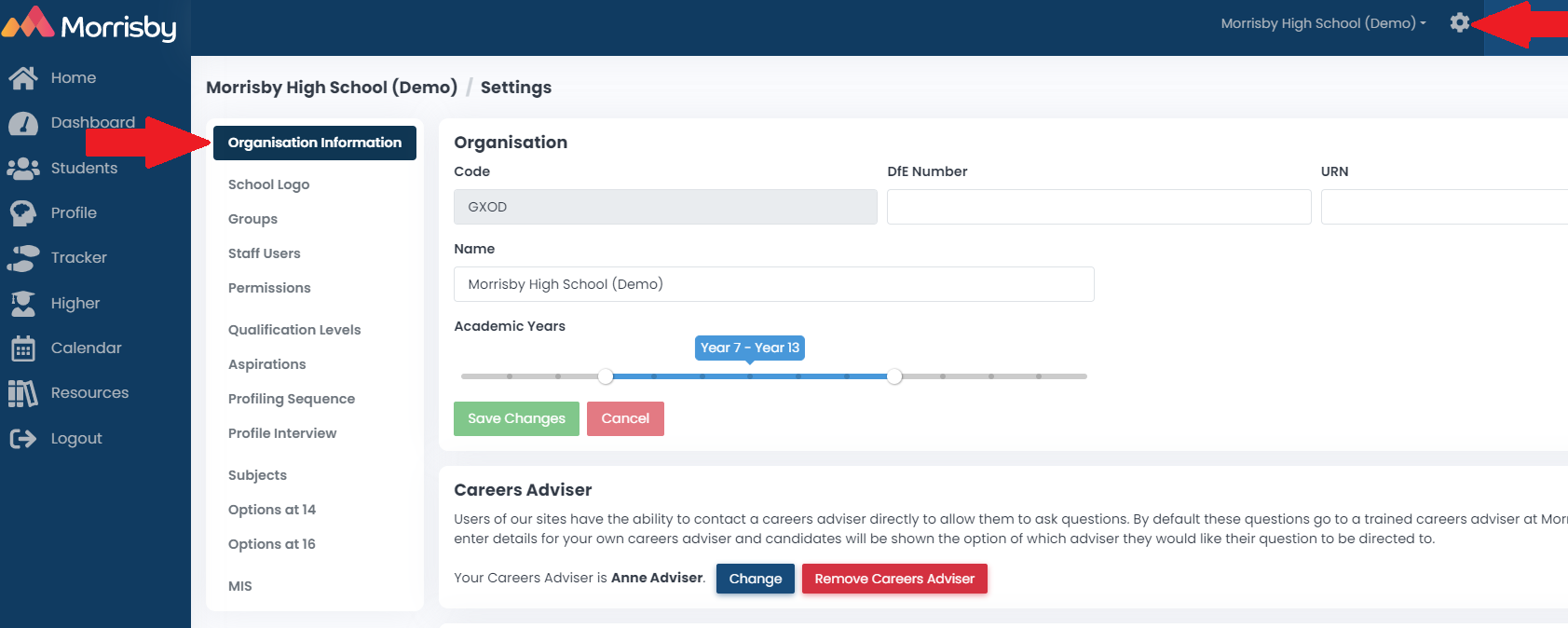1568x628 pixels.
Task: Click the organisation Name input field
Action: [x=774, y=284]
